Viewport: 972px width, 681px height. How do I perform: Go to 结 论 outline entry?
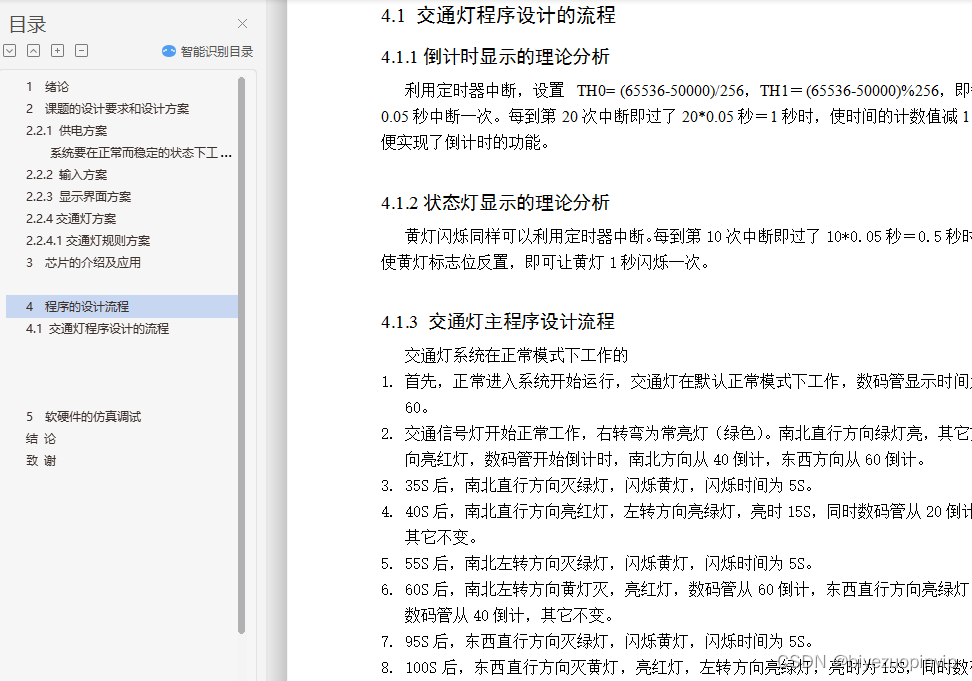pos(41,439)
